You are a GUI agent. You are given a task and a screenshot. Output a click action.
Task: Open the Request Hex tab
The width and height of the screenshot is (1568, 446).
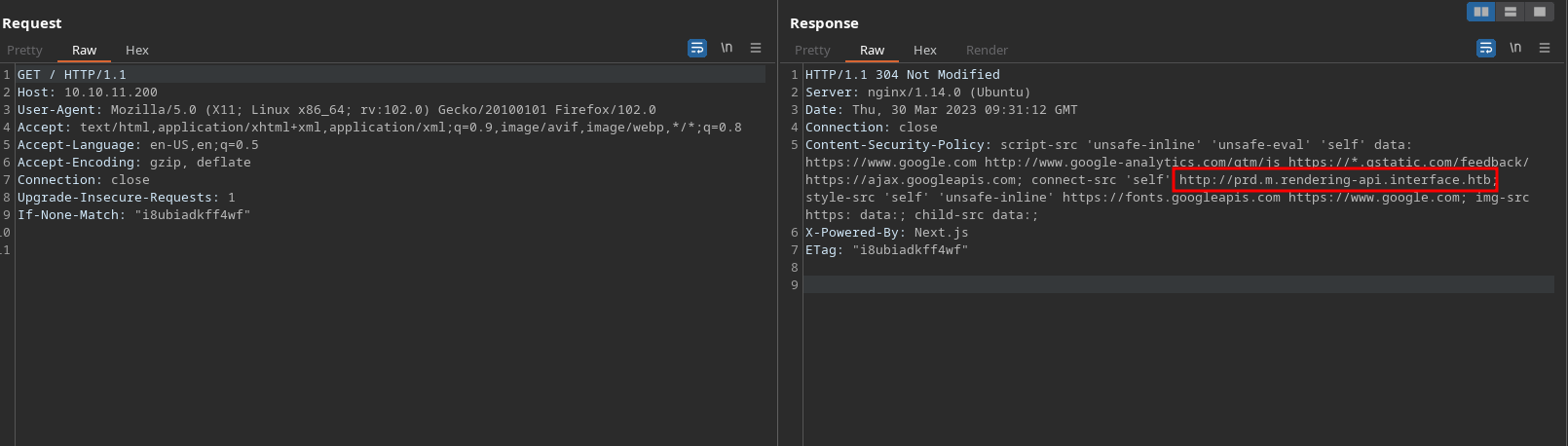[137, 50]
